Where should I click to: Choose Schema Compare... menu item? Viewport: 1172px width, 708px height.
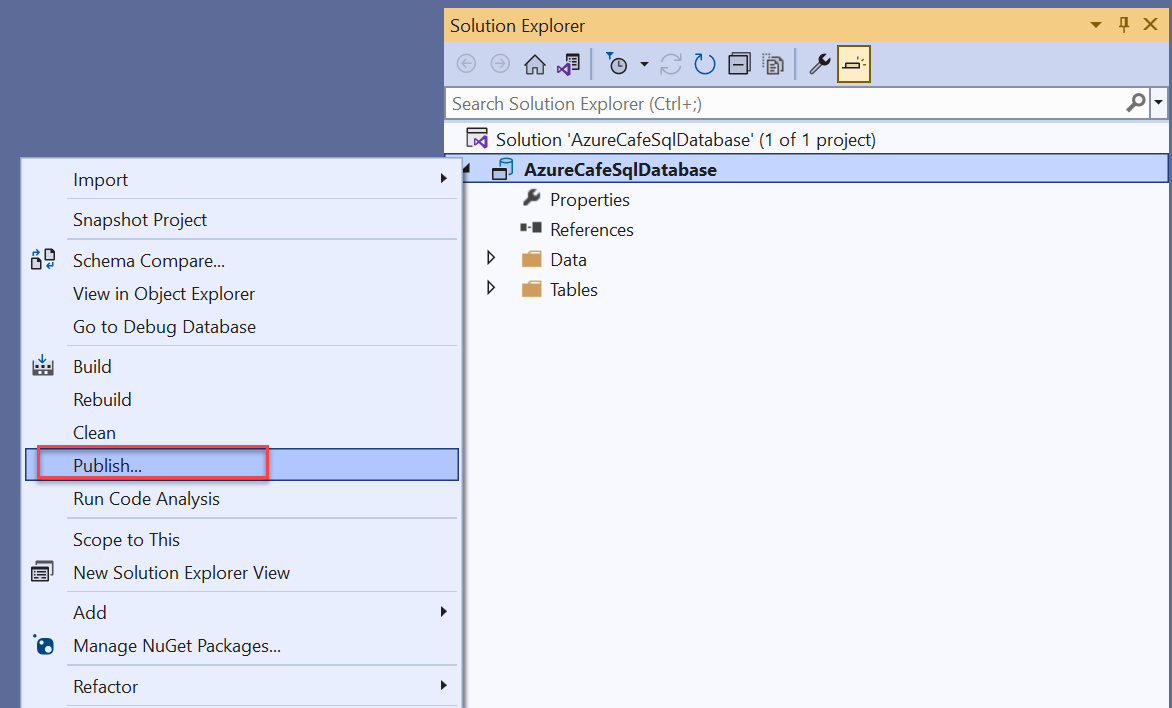coord(241,260)
